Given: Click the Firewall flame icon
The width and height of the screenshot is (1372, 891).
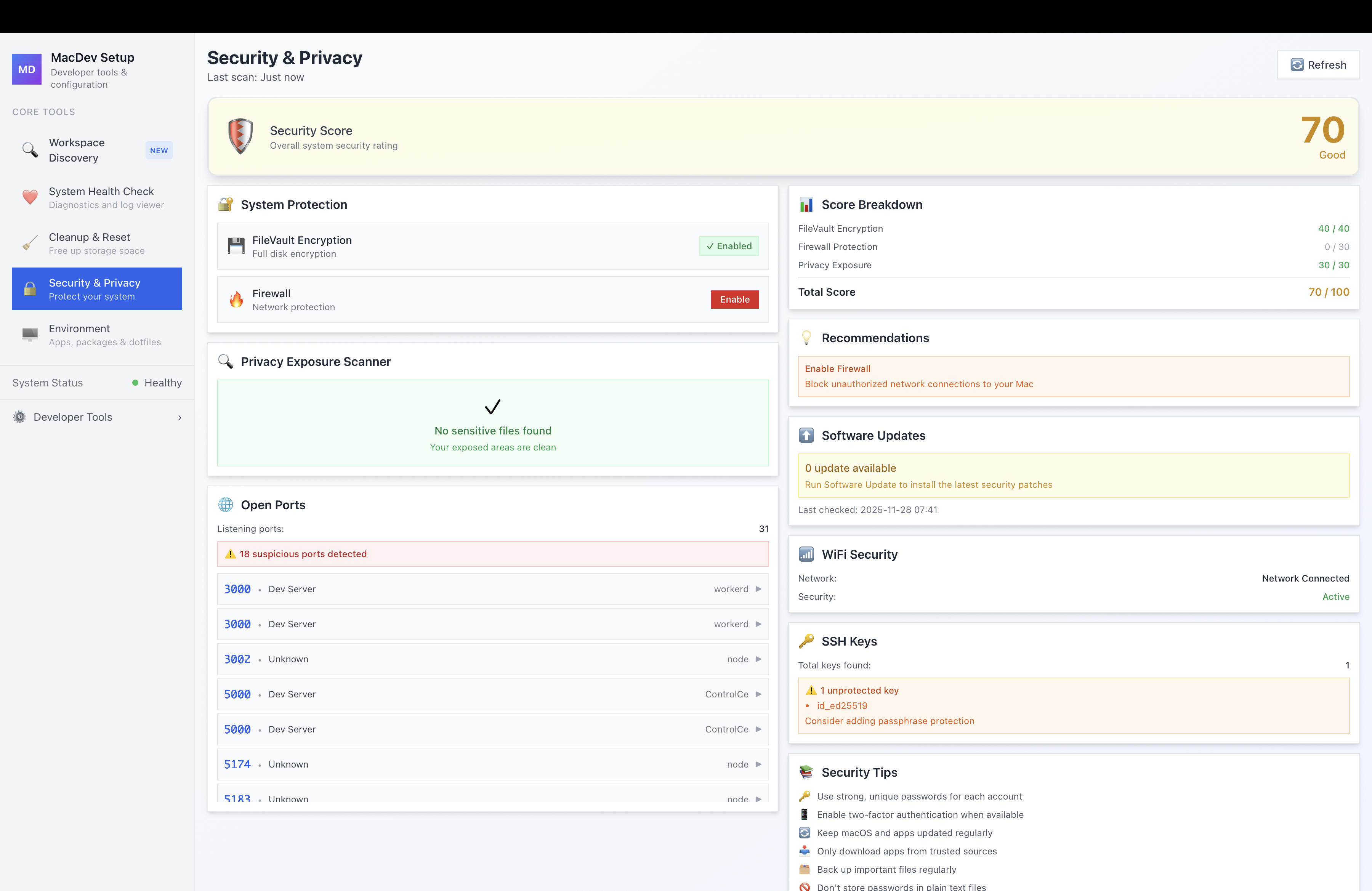Looking at the screenshot, I should coord(237,299).
